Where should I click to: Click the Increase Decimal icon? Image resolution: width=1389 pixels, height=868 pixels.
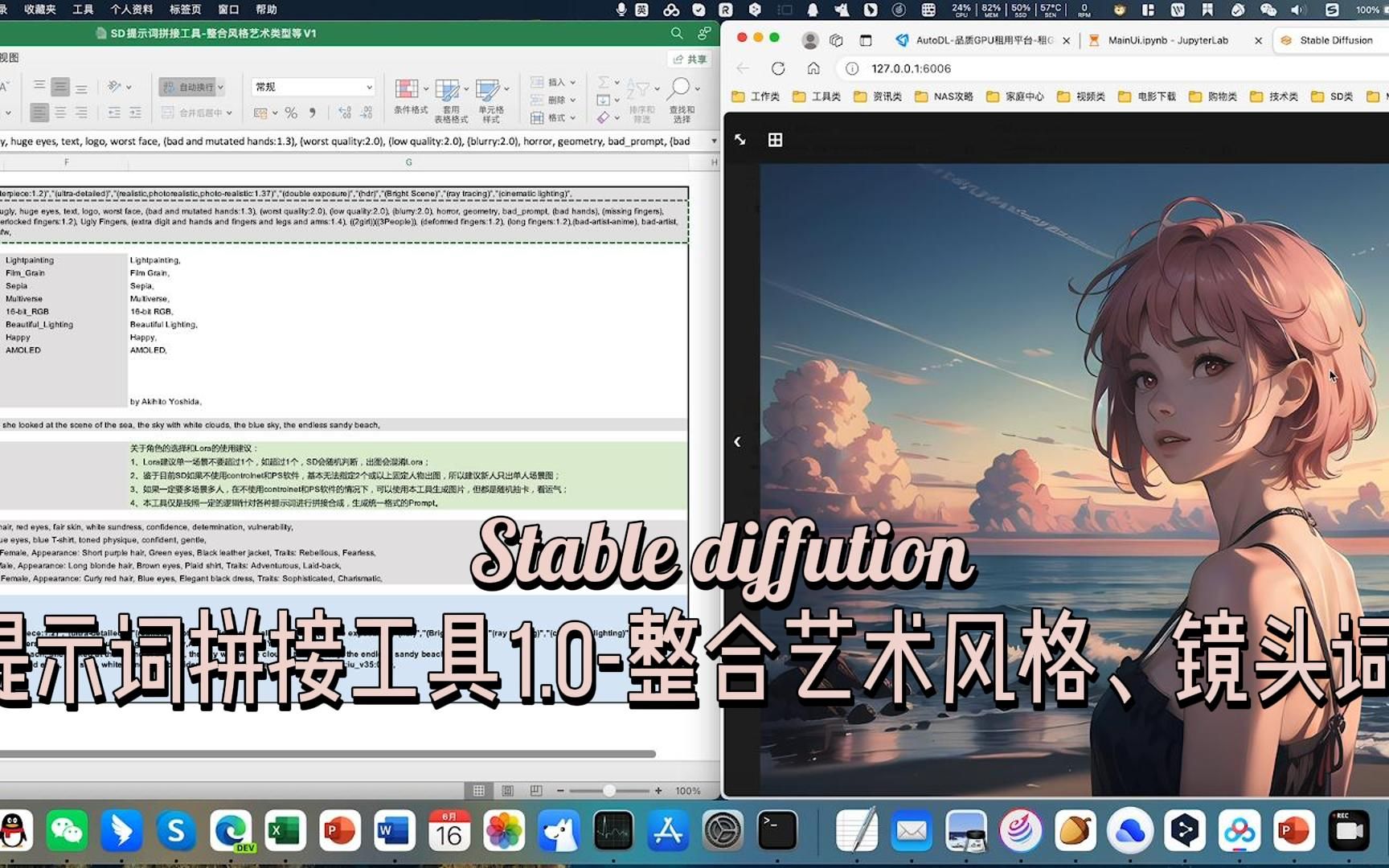(345, 113)
